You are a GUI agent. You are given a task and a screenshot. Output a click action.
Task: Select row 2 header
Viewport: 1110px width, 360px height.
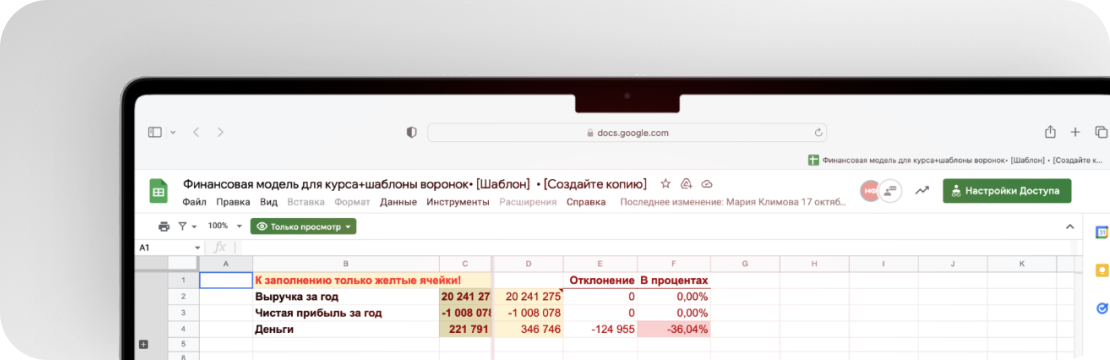pos(183,296)
